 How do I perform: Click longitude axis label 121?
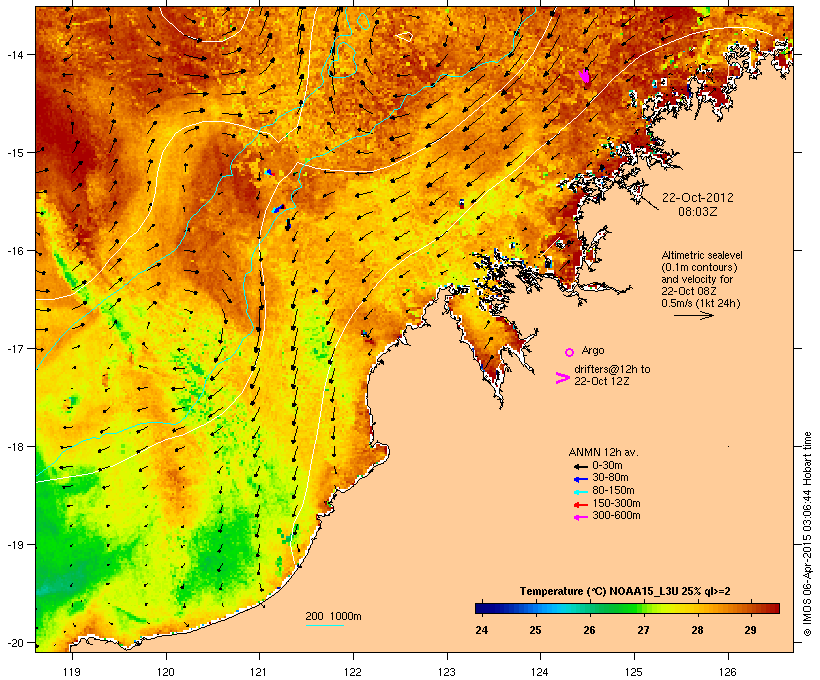259,672
